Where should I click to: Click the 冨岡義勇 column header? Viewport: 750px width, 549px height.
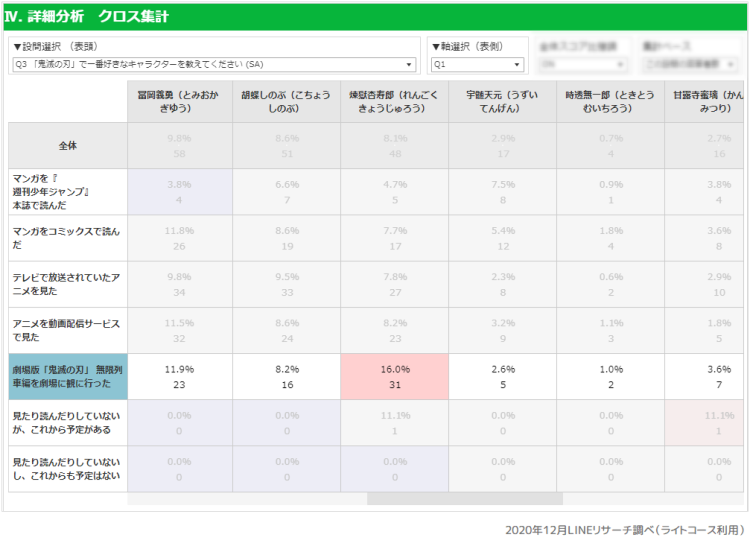tap(180, 100)
